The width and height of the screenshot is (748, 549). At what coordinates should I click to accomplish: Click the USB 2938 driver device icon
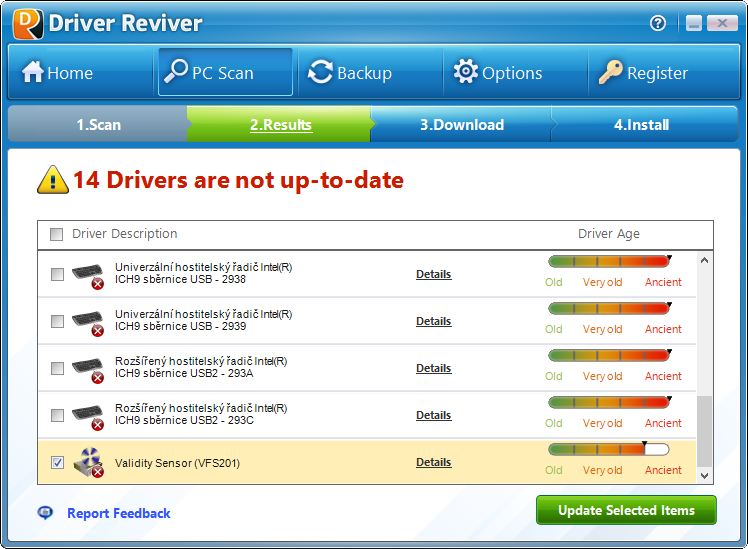point(88,276)
